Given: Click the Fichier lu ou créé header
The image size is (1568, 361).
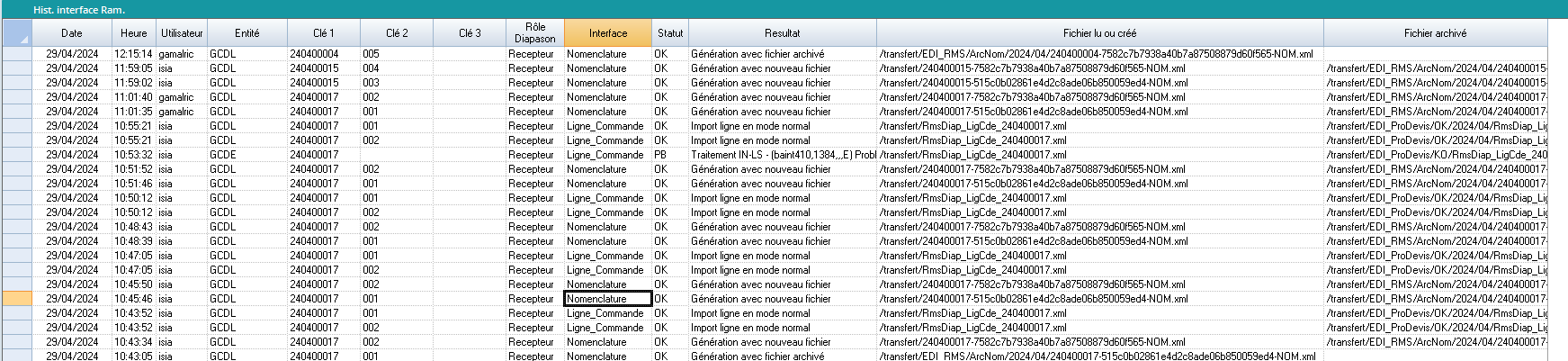Looking at the screenshot, I should click(x=1099, y=33).
